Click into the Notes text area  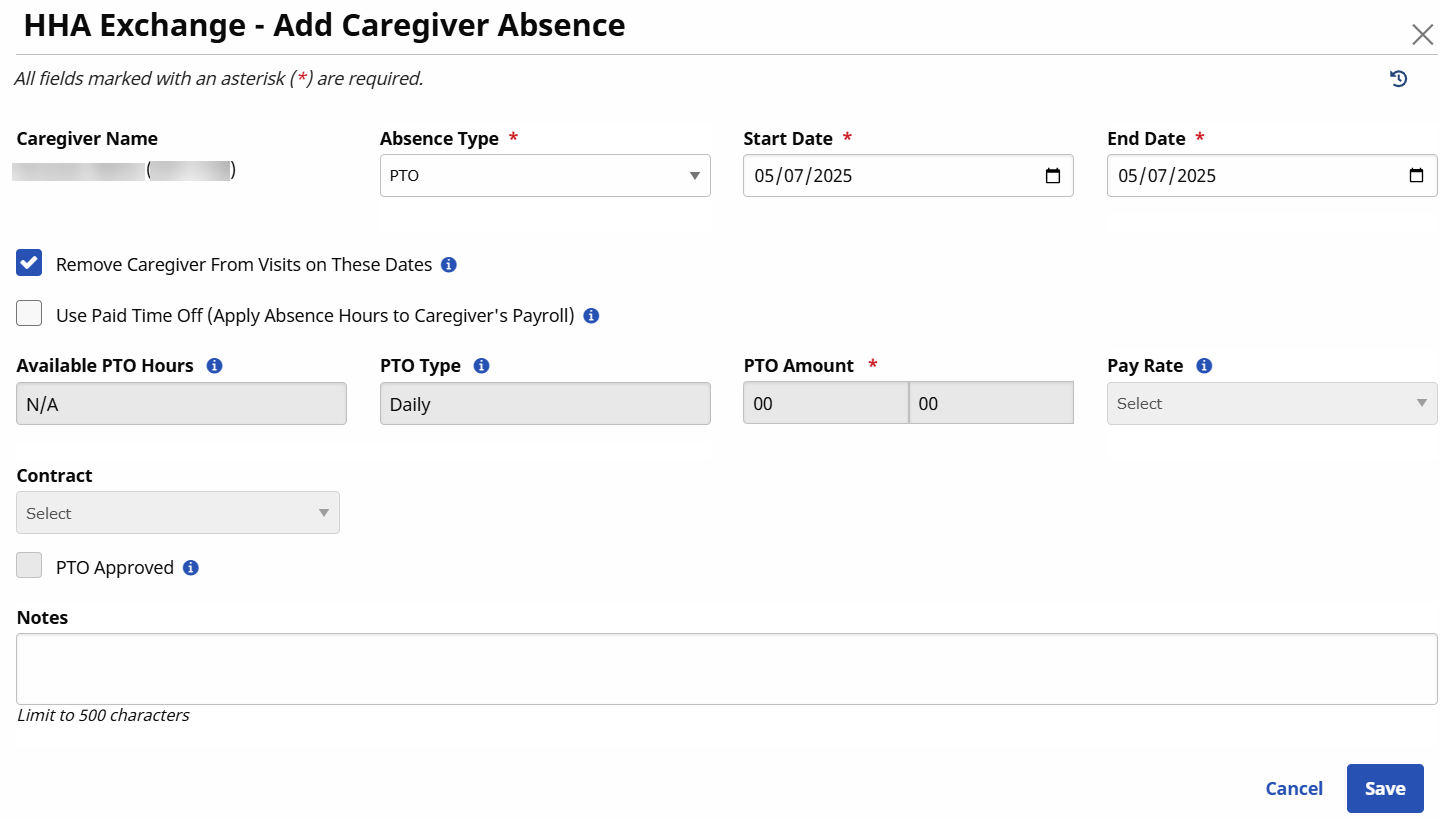click(726, 669)
